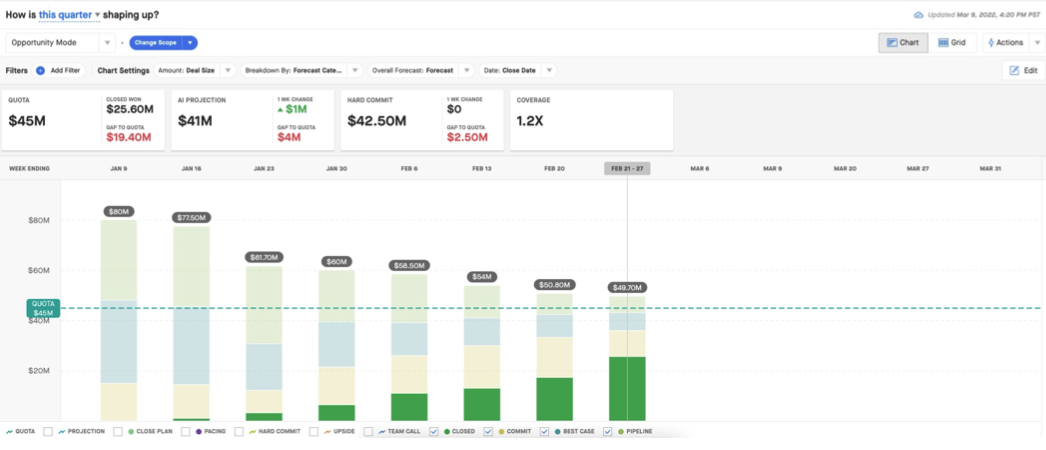1046x450 pixels.
Task: Enable the Upside series checkbox
Action: coord(314,431)
